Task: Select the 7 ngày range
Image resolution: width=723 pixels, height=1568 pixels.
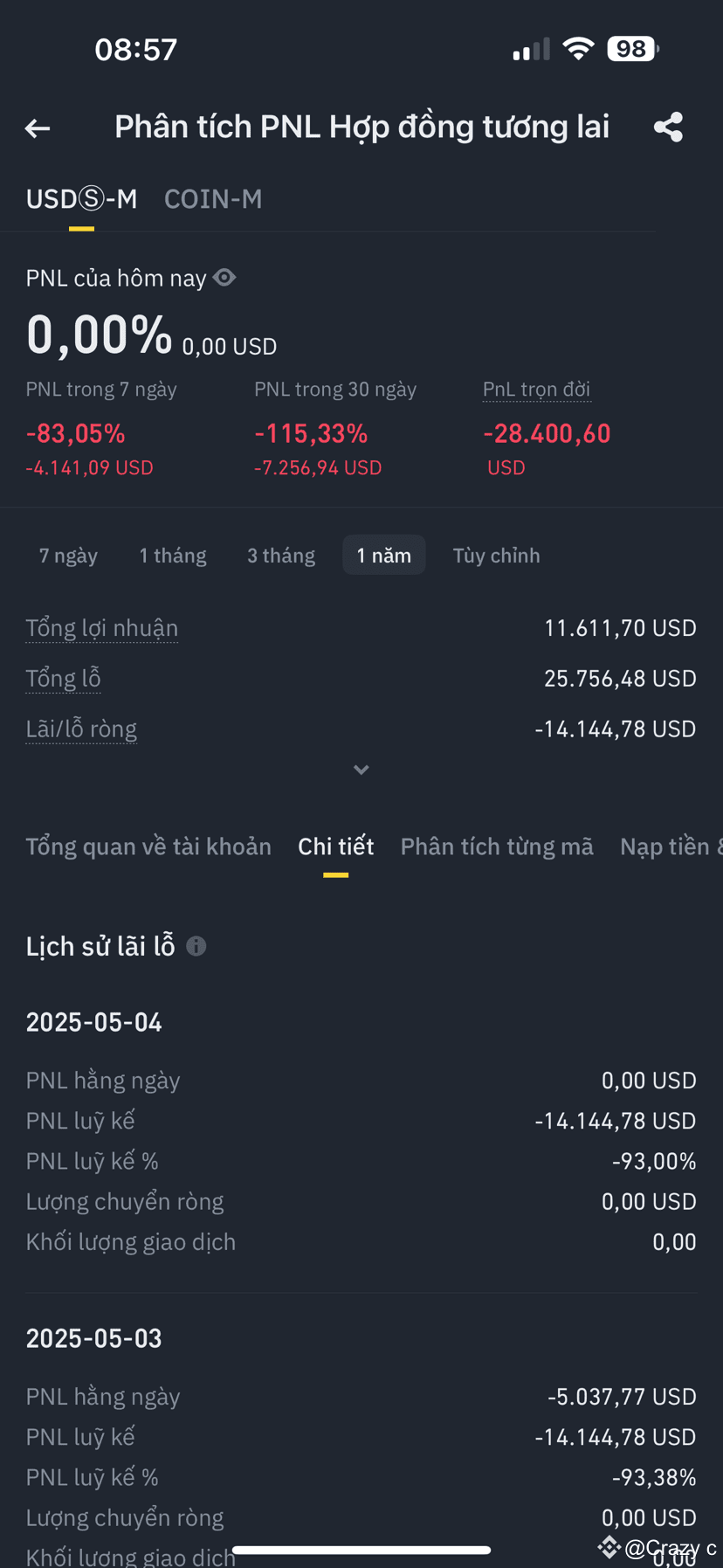Action: 68,556
